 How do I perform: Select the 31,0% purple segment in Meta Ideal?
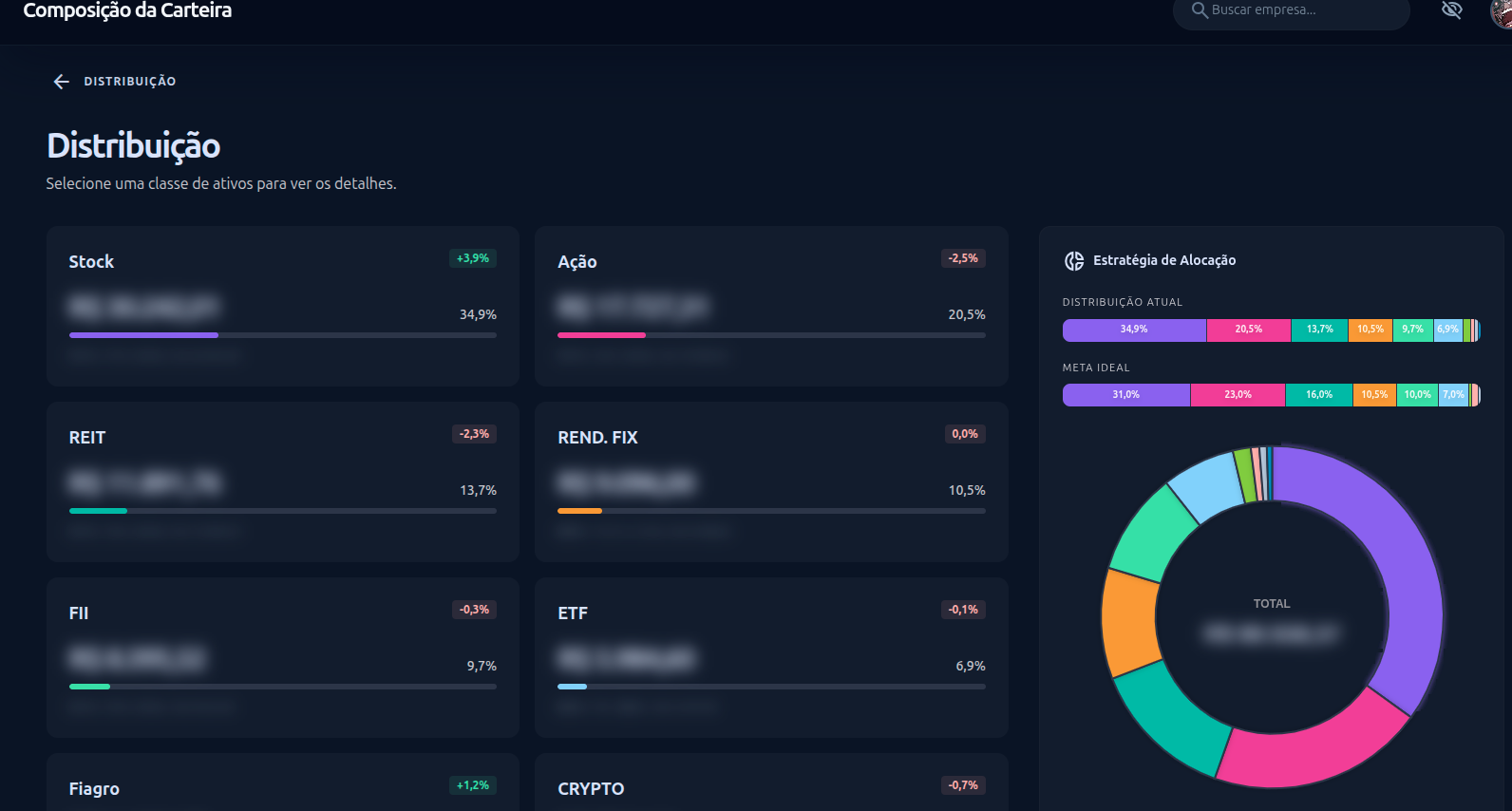click(1126, 395)
